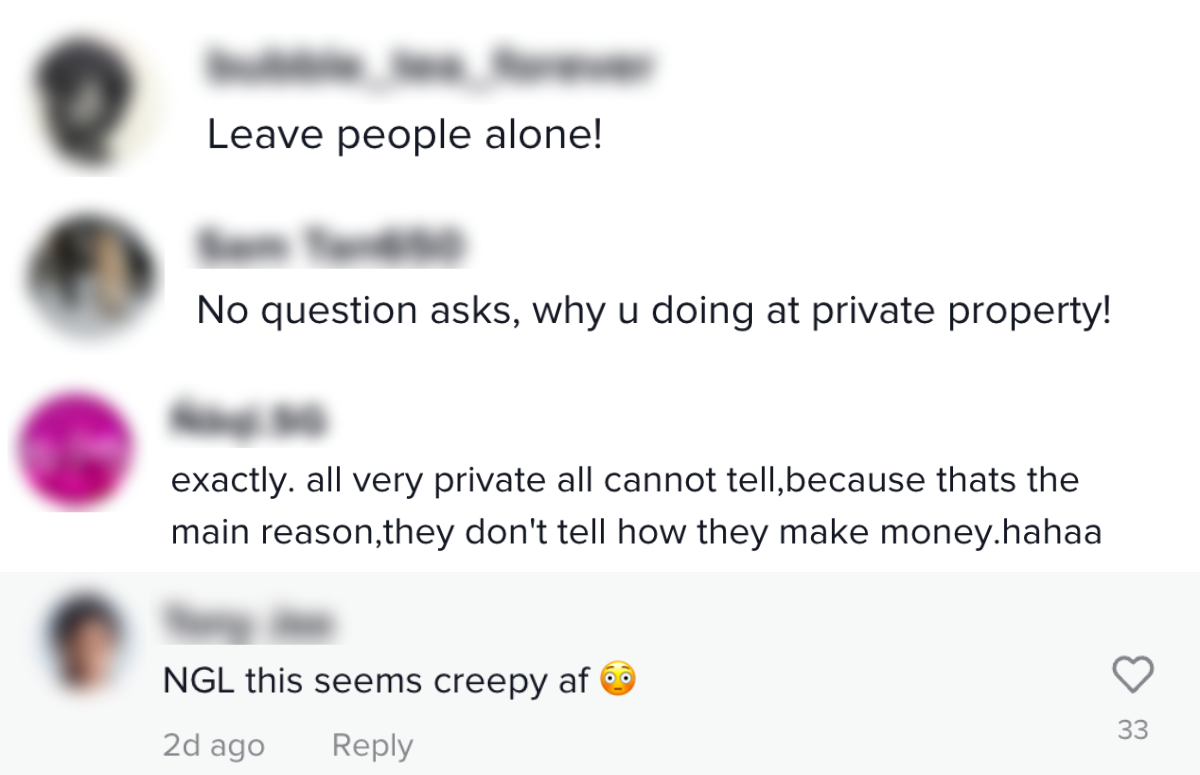Click the blurred username above 'exactly. all very private'
Viewport: 1200px width, 775px height.
point(248,420)
